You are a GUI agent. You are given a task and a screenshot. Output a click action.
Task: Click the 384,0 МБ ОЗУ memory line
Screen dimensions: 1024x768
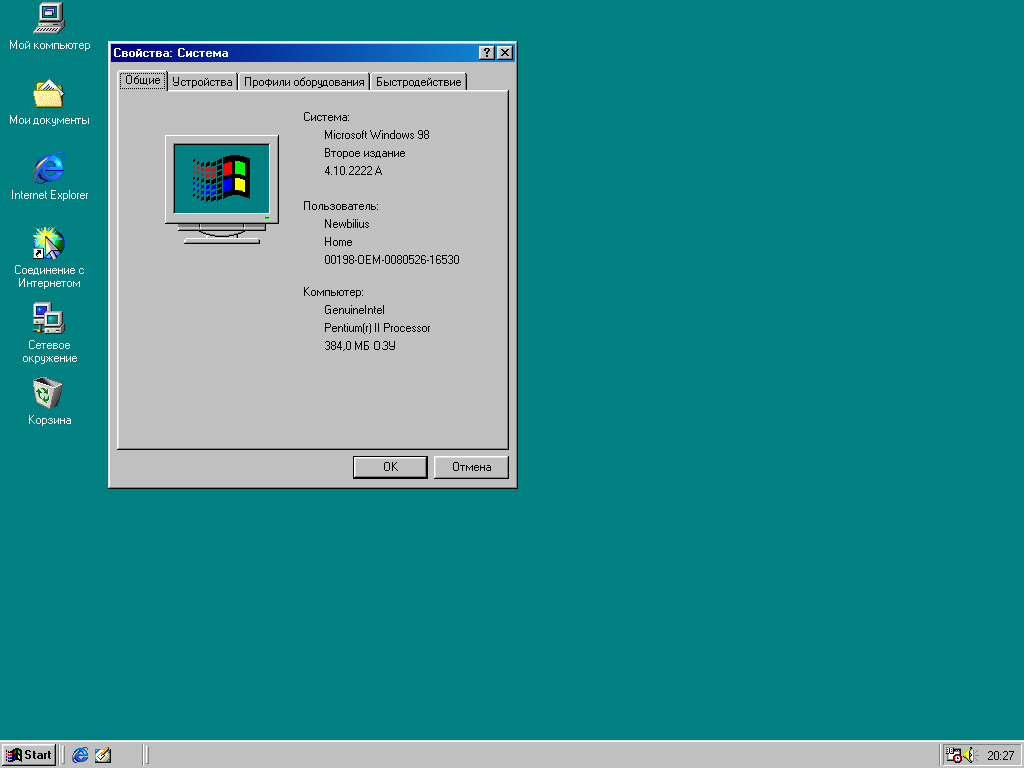coord(360,346)
